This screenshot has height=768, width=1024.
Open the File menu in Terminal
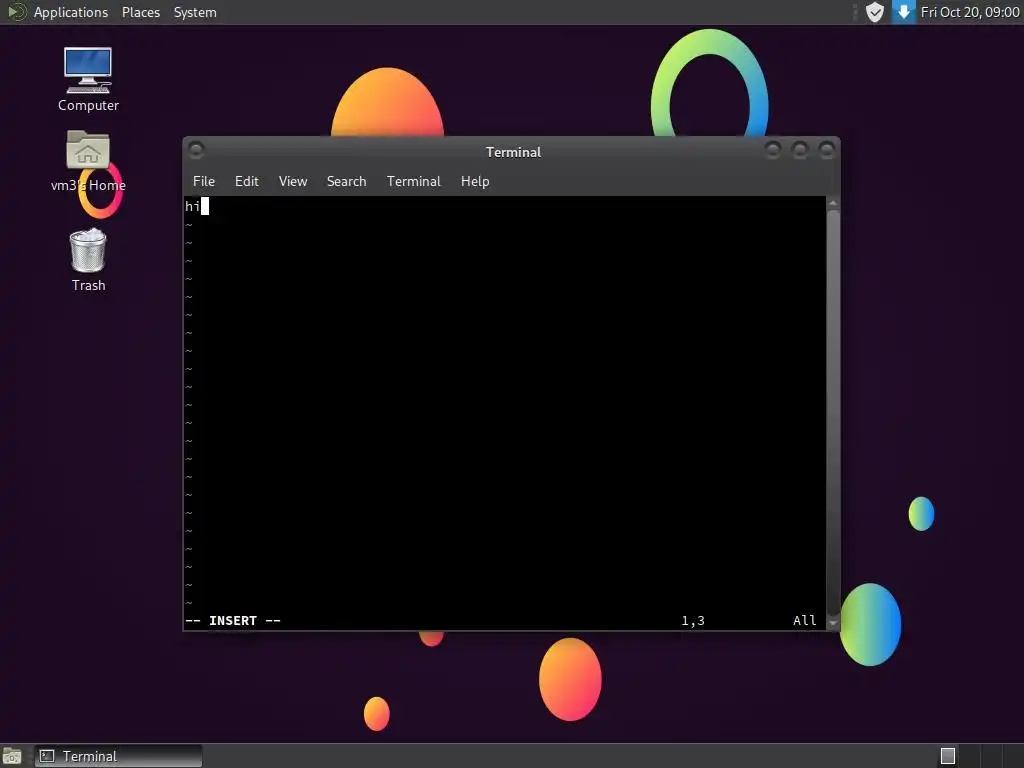coord(204,182)
